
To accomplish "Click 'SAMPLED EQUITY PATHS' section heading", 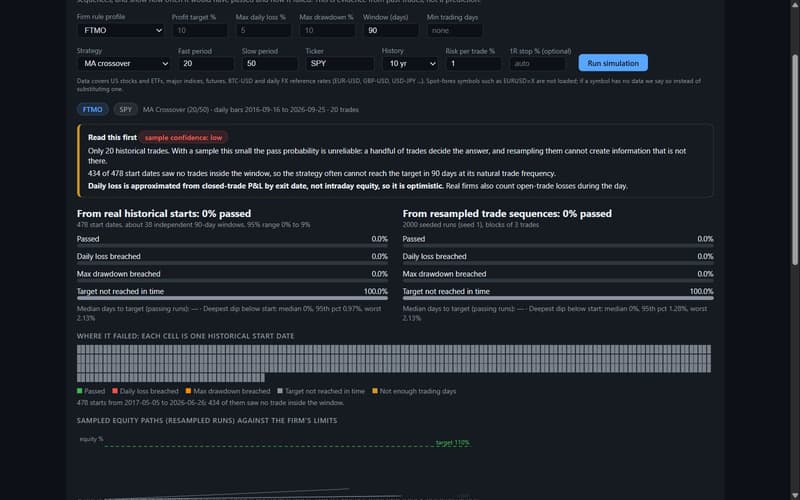I will [207, 421].
